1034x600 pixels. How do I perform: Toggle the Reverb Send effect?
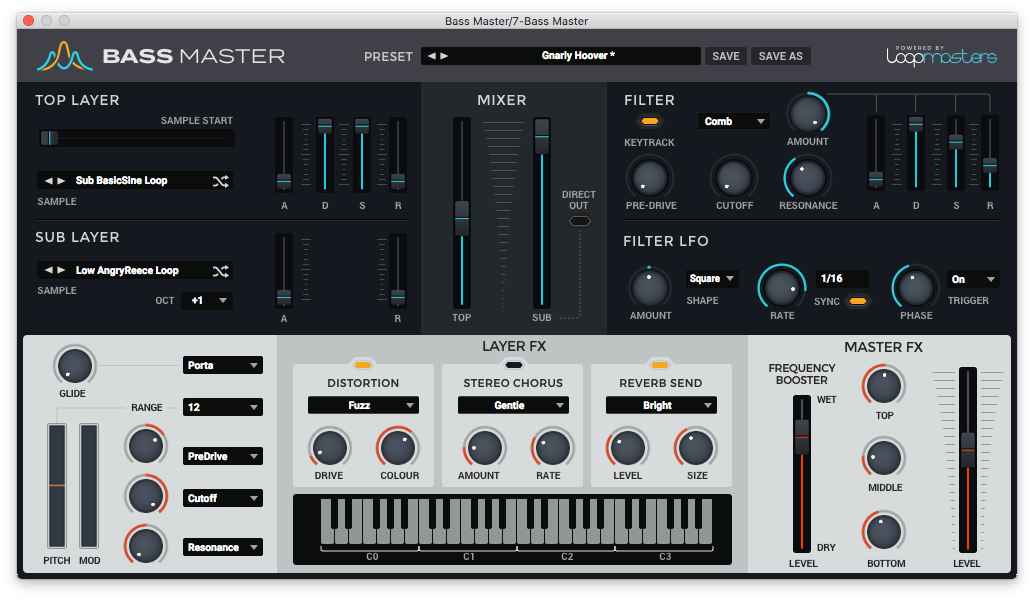(661, 364)
